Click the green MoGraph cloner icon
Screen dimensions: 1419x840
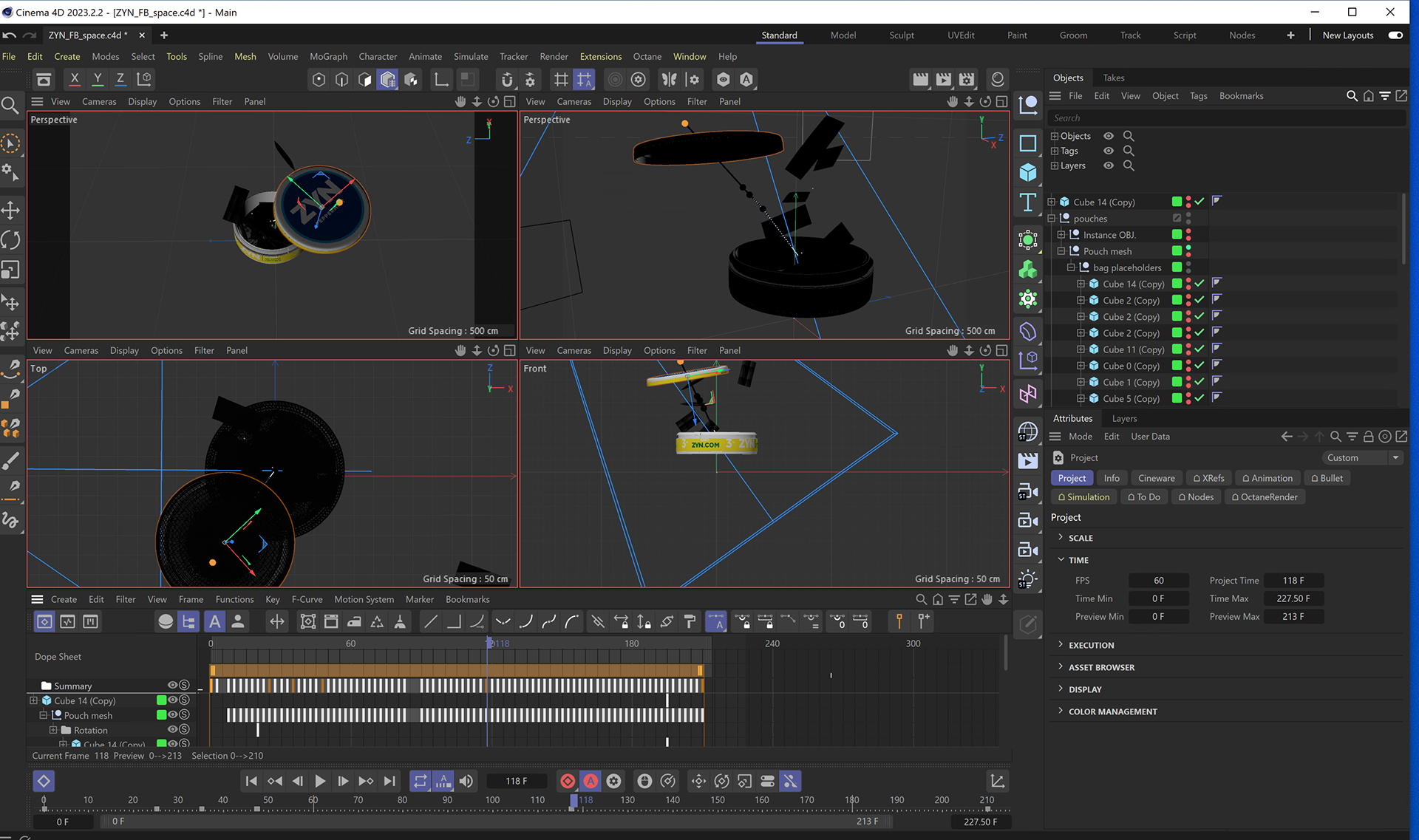click(1027, 269)
